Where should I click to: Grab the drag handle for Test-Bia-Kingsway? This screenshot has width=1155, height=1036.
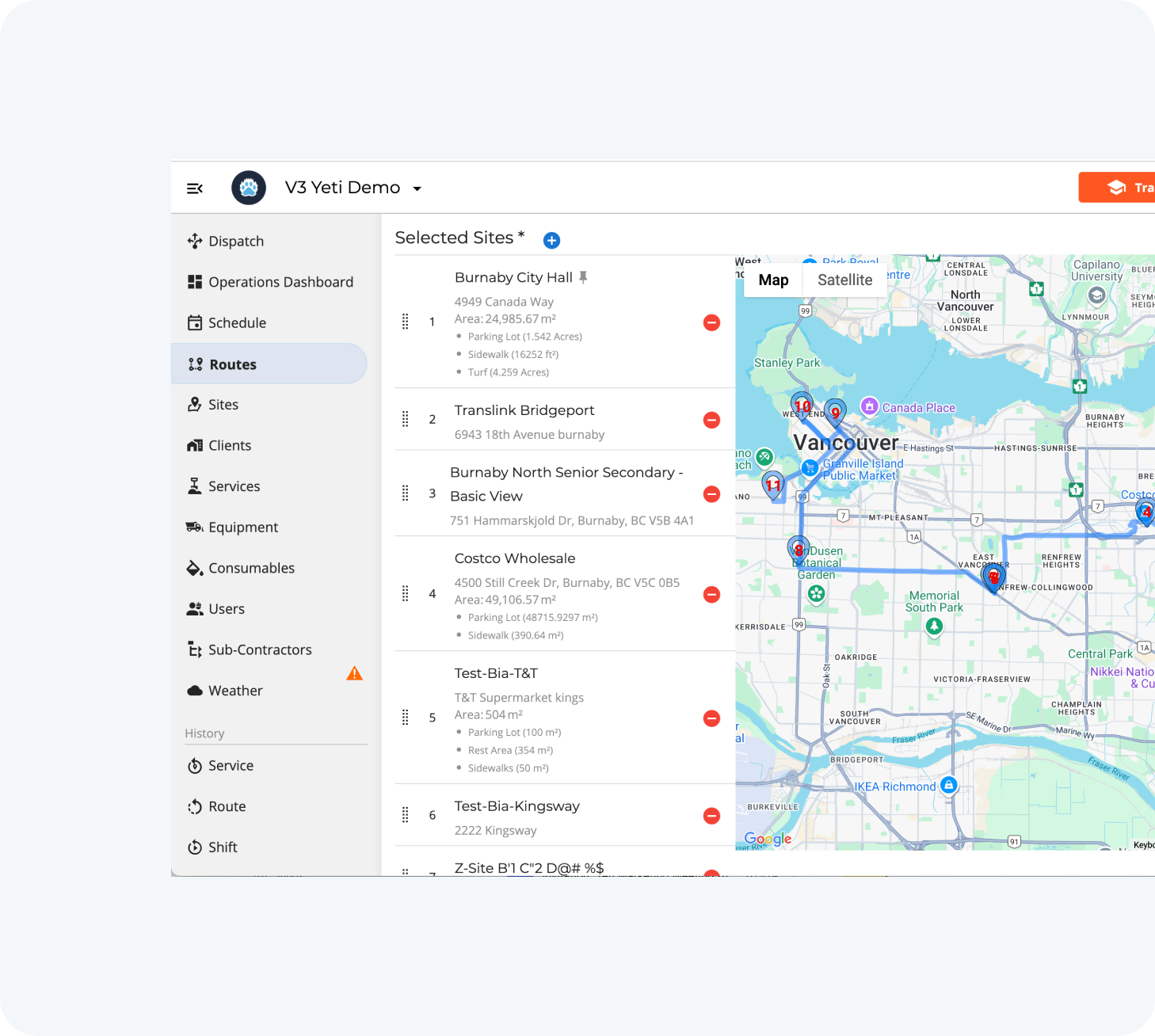[406, 815]
